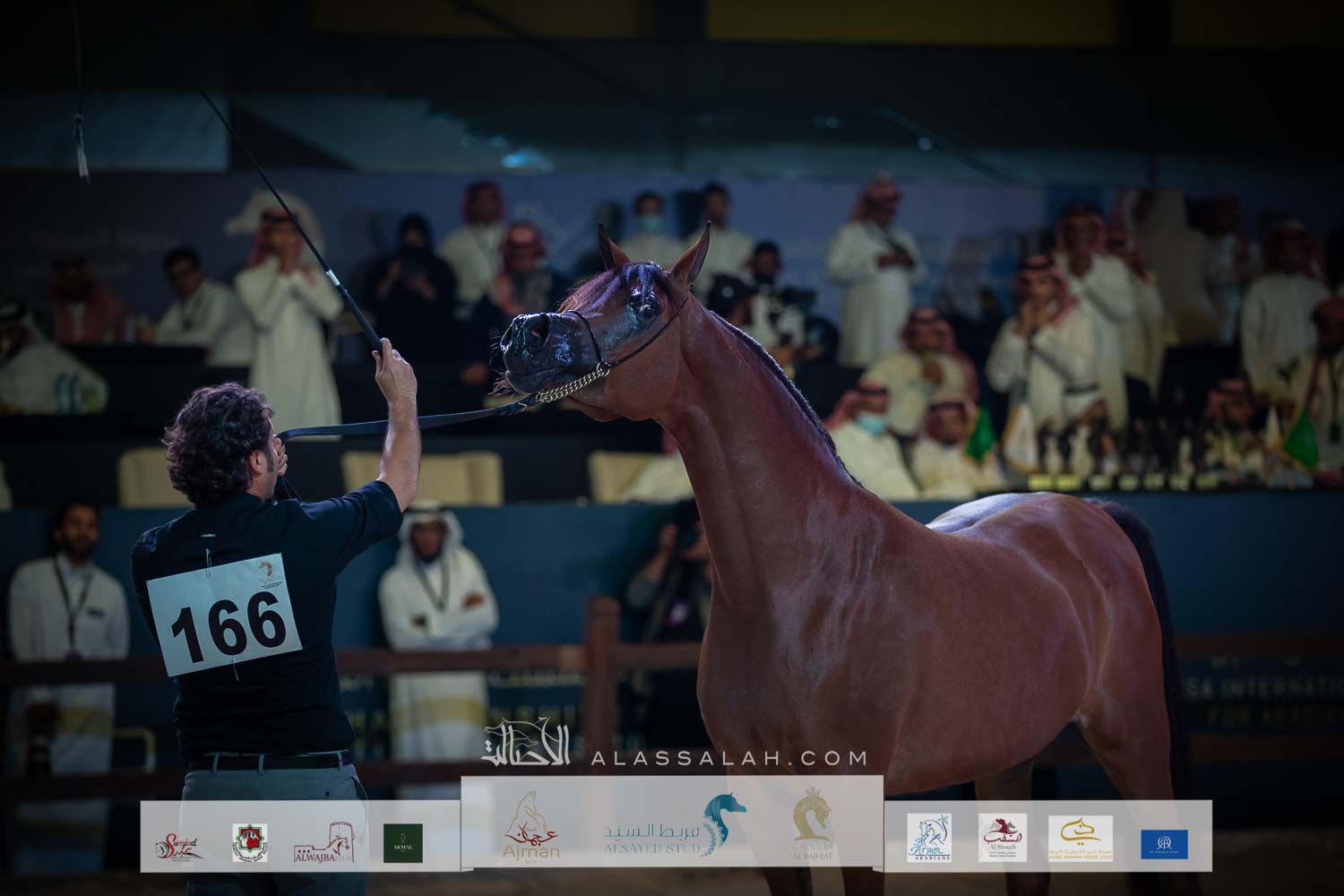Click the Samjad sponsor logo

(177, 843)
